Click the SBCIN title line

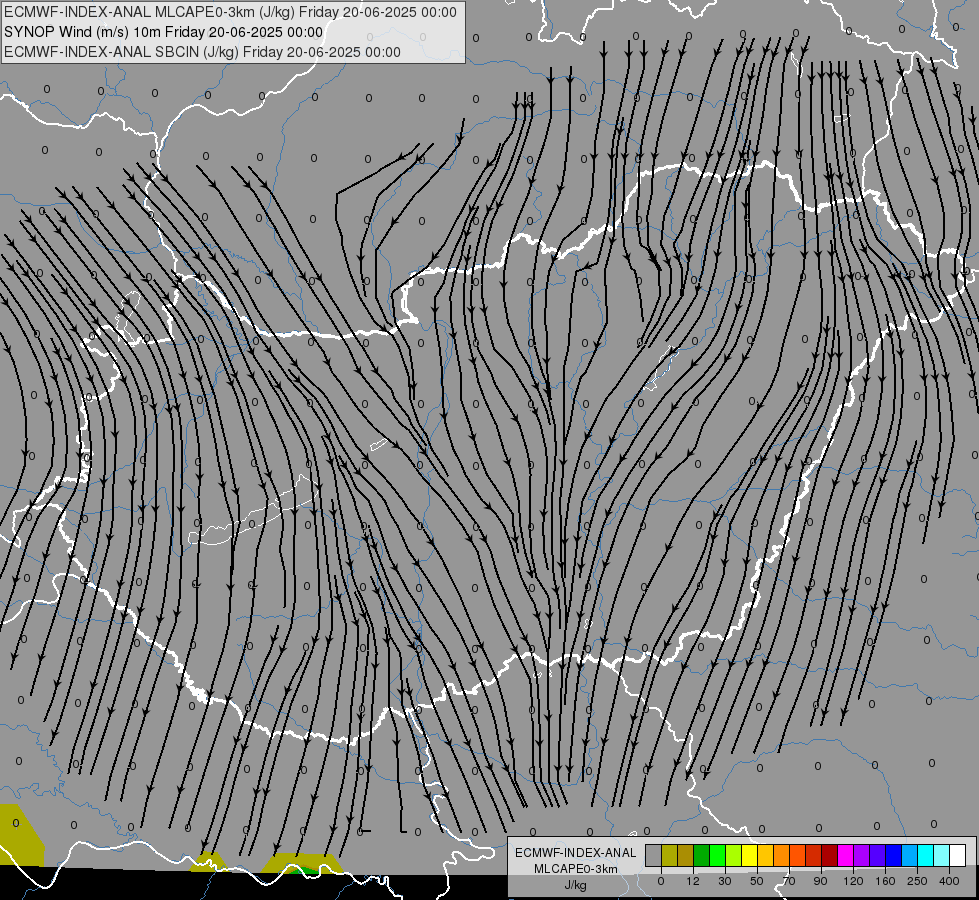pos(202,52)
